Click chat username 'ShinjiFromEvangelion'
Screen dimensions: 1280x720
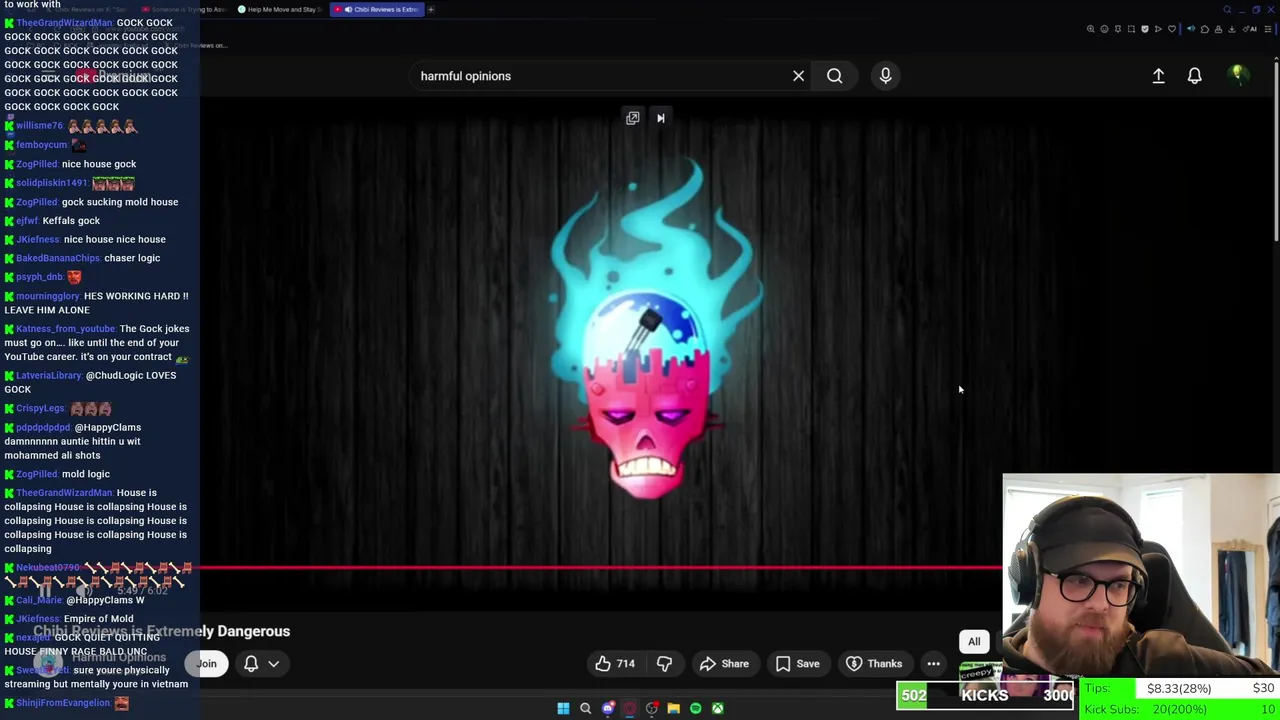point(63,703)
